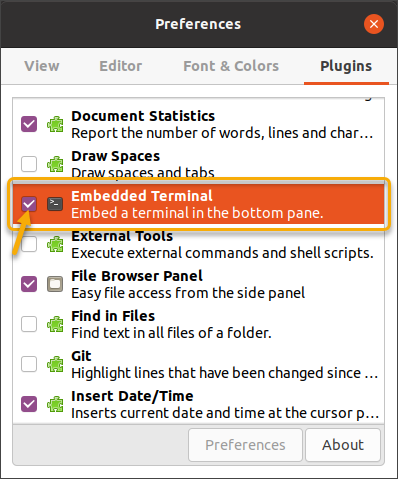The width and height of the screenshot is (398, 479).
Task: Go to Font & Colors tab
Action: [x=231, y=66]
